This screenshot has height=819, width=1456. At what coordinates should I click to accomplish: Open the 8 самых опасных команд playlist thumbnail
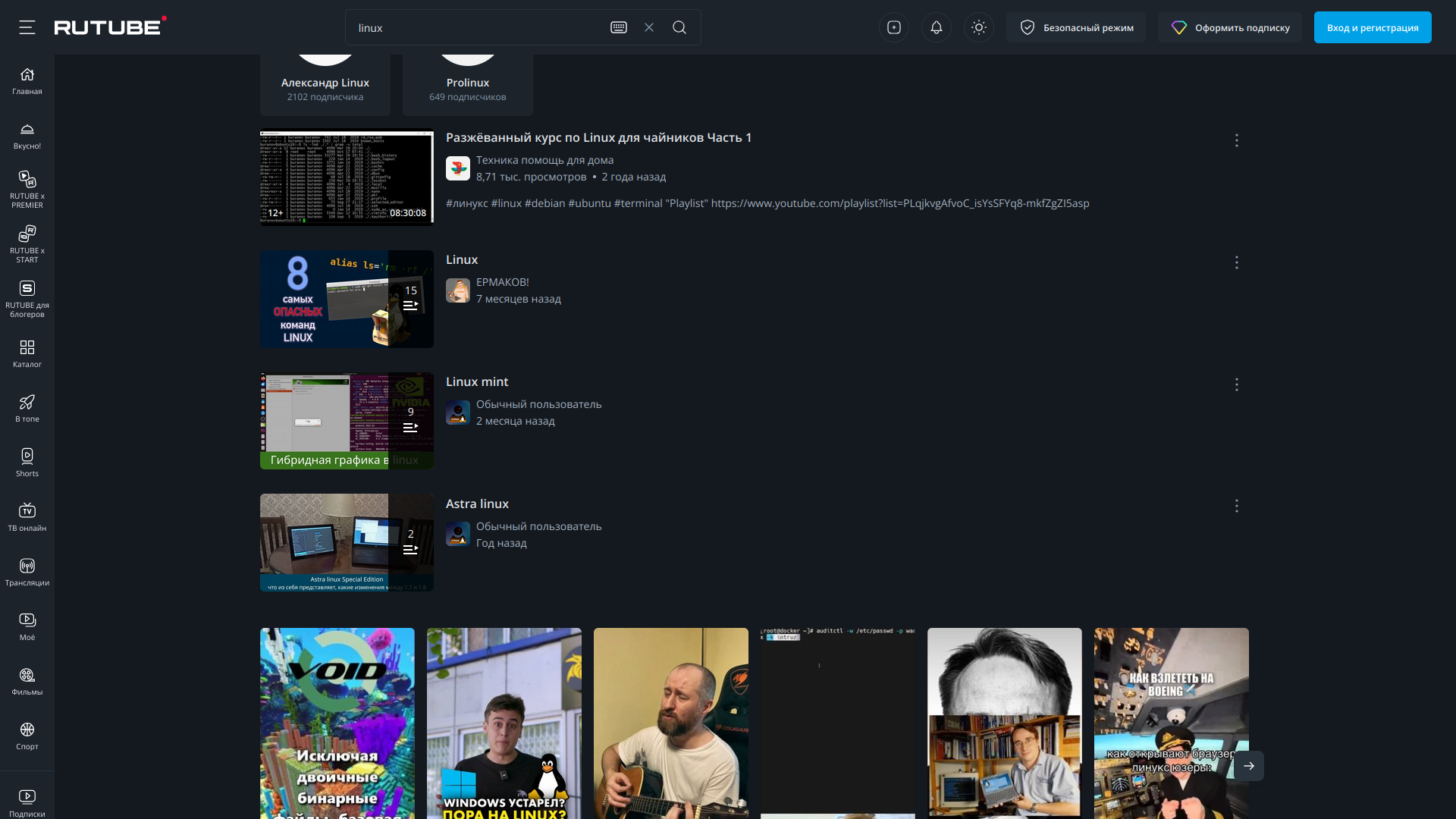pyautogui.click(x=347, y=299)
